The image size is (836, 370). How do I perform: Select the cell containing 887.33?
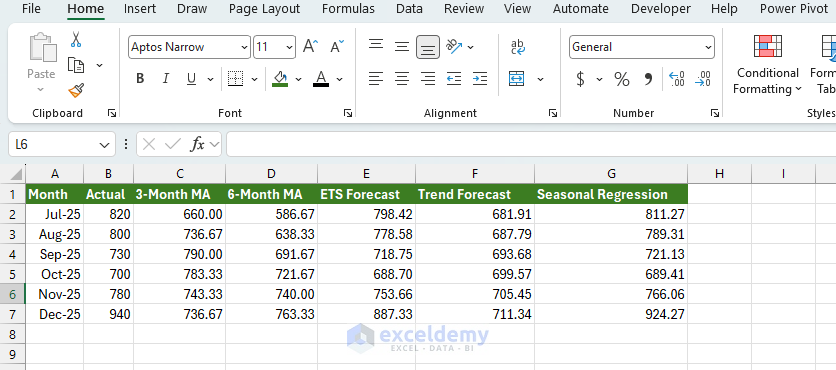[366, 314]
